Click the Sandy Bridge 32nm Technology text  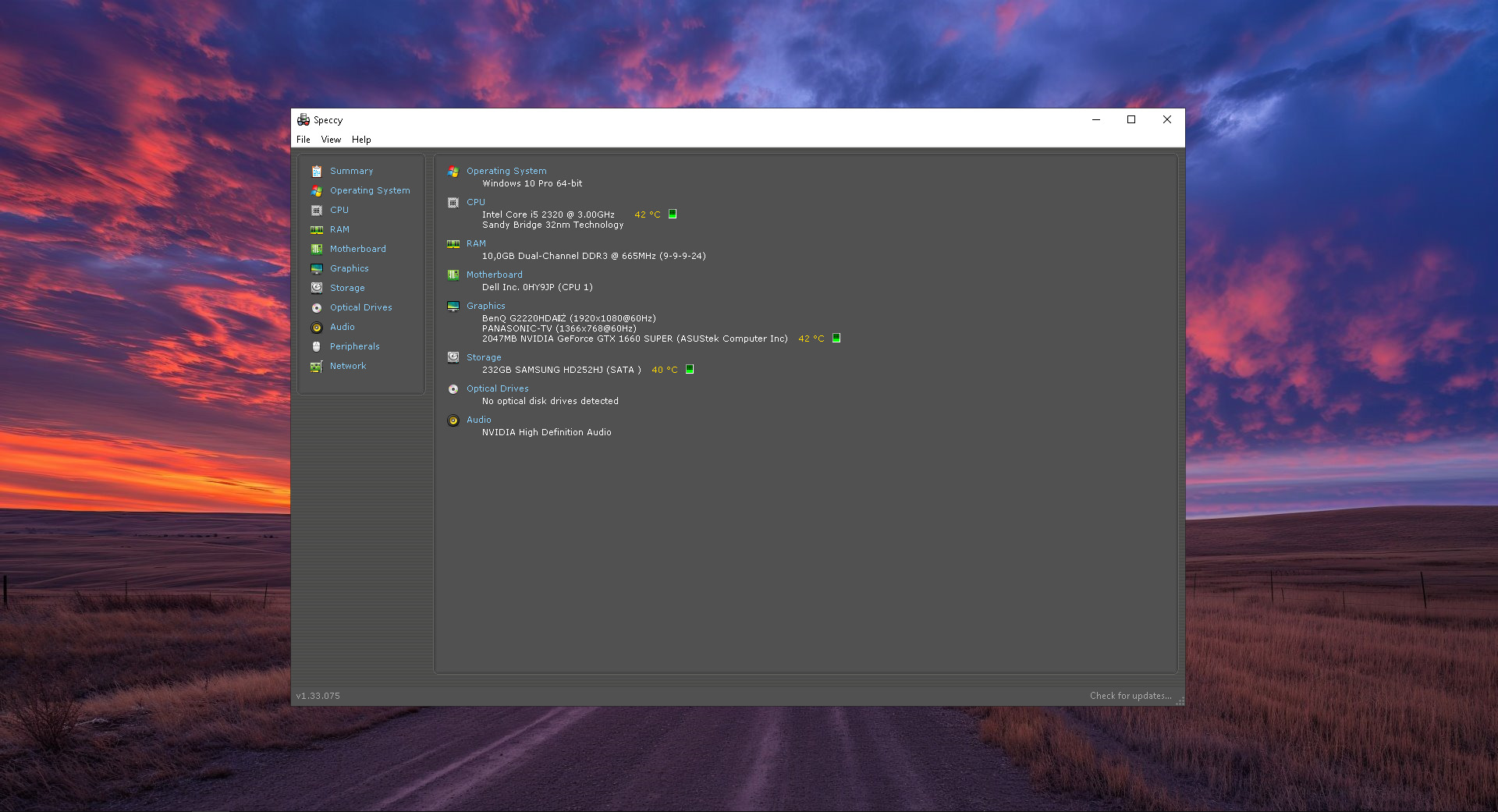point(553,225)
